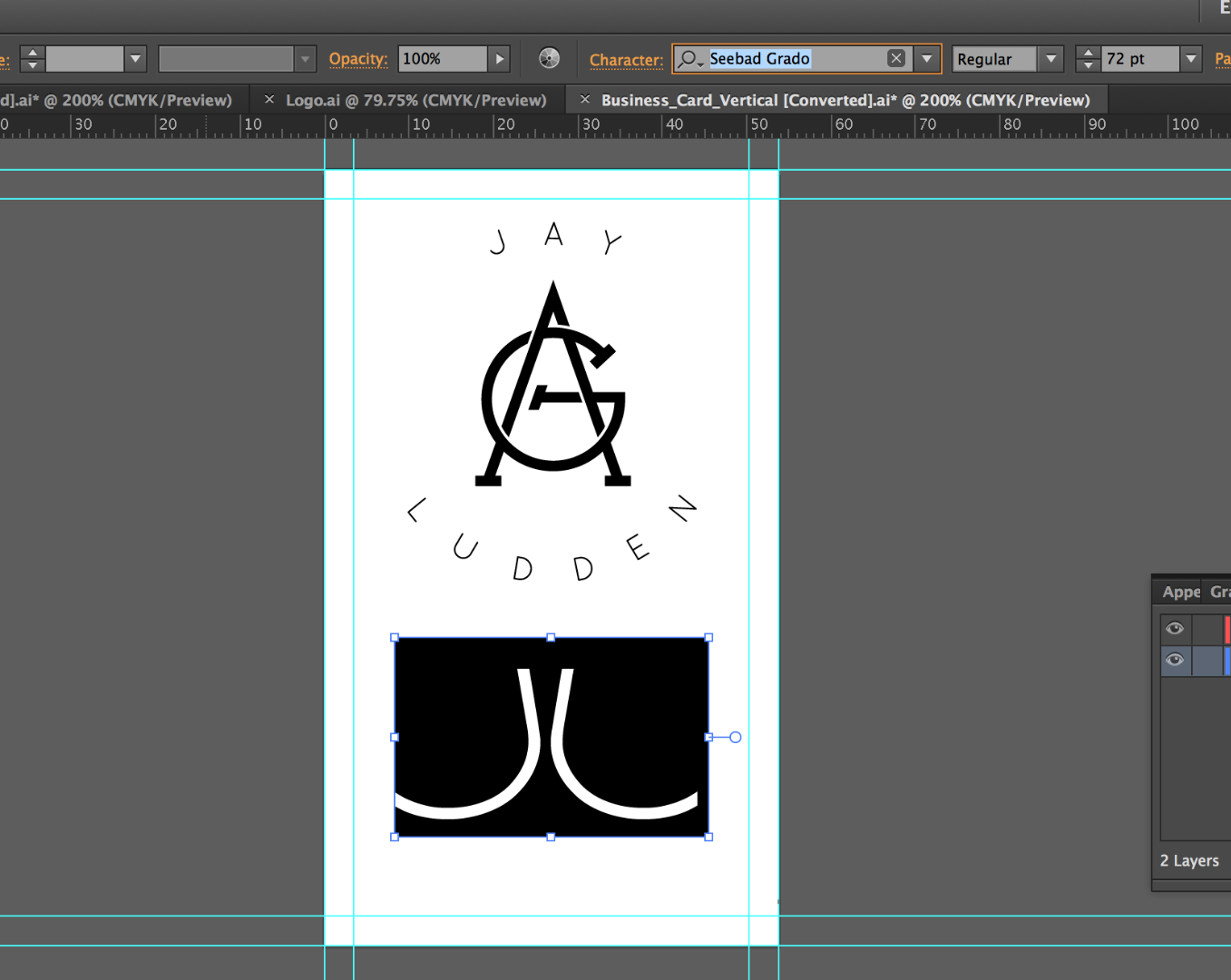Screen dimensions: 1231x980
Task: Click the letter L of LUDDEN
Action: pos(416,510)
